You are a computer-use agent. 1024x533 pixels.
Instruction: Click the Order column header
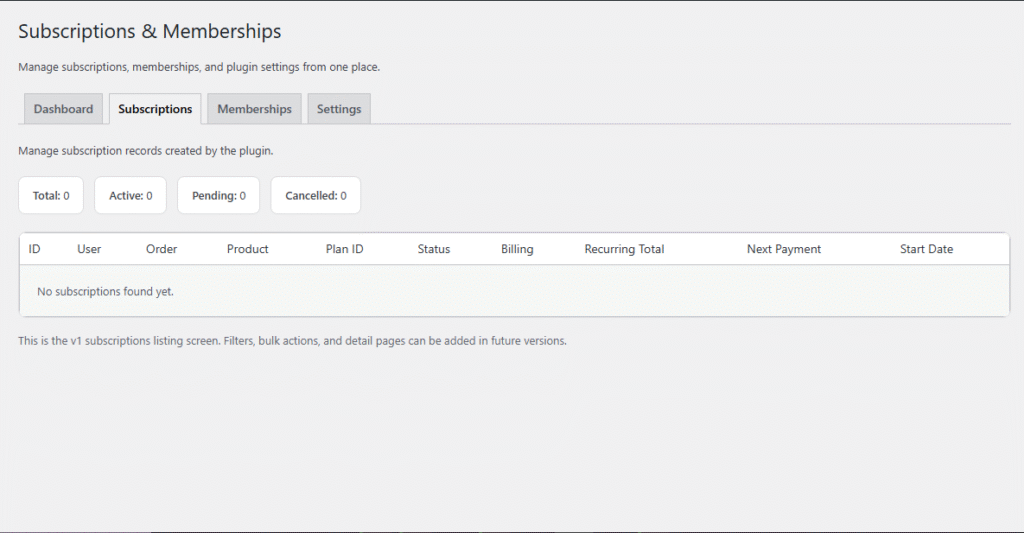pyautogui.click(x=161, y=249)
